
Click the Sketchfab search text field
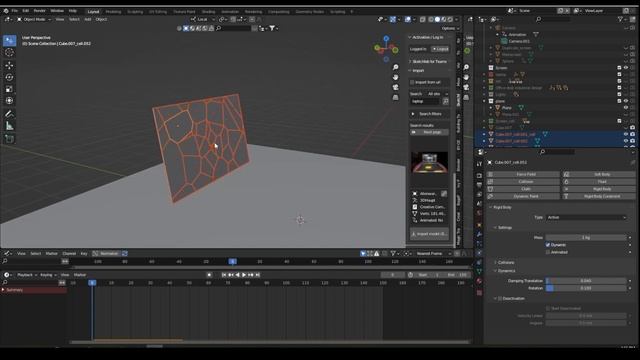(426, 101)
